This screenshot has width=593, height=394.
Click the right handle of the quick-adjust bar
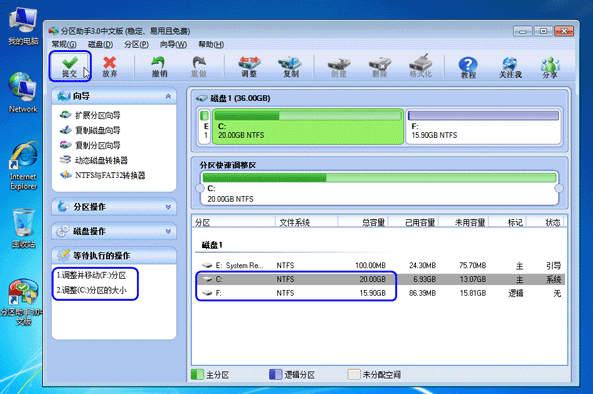click(559, 188)
